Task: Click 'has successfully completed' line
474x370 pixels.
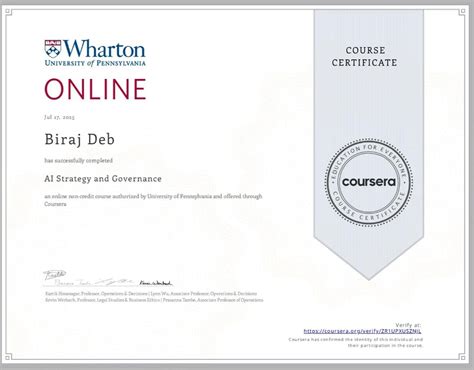Action: [78, 161]
